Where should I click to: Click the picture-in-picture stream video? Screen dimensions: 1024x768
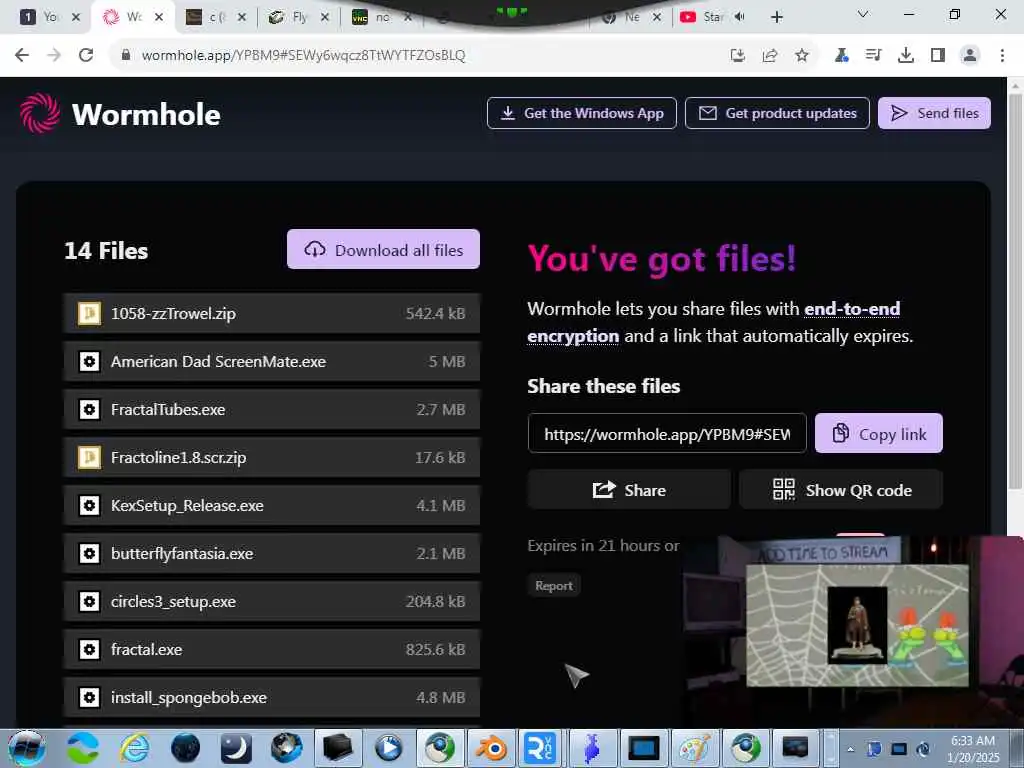coord(853,631)
